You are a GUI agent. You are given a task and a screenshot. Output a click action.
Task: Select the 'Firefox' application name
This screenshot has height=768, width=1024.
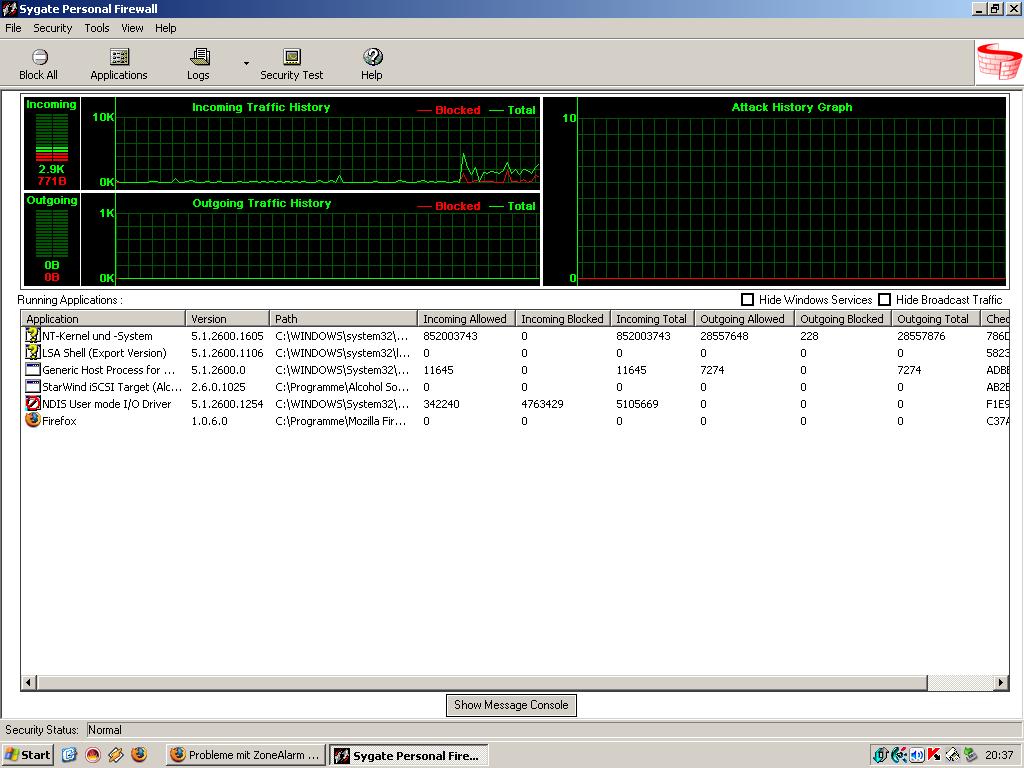click(59, 421)
